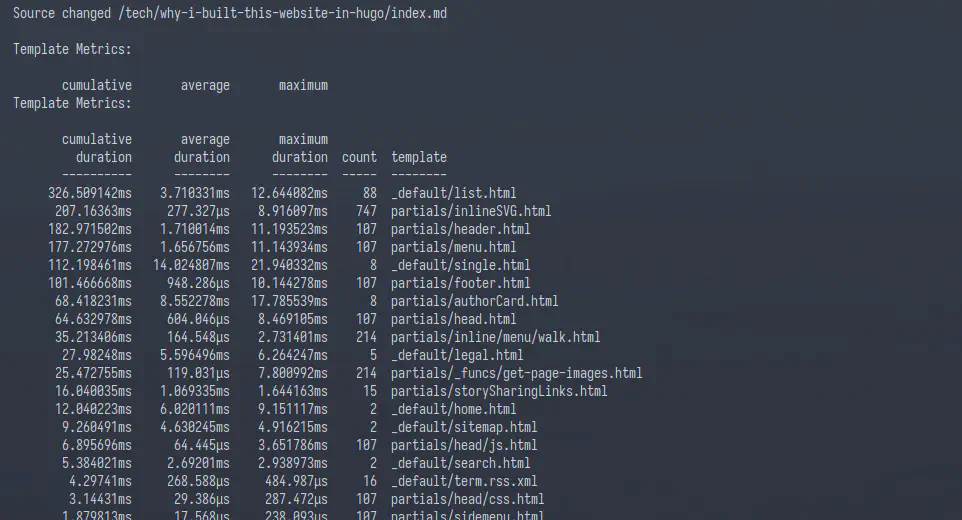
Task: Select template name partials/head/css.html
Action: [468, 499]
